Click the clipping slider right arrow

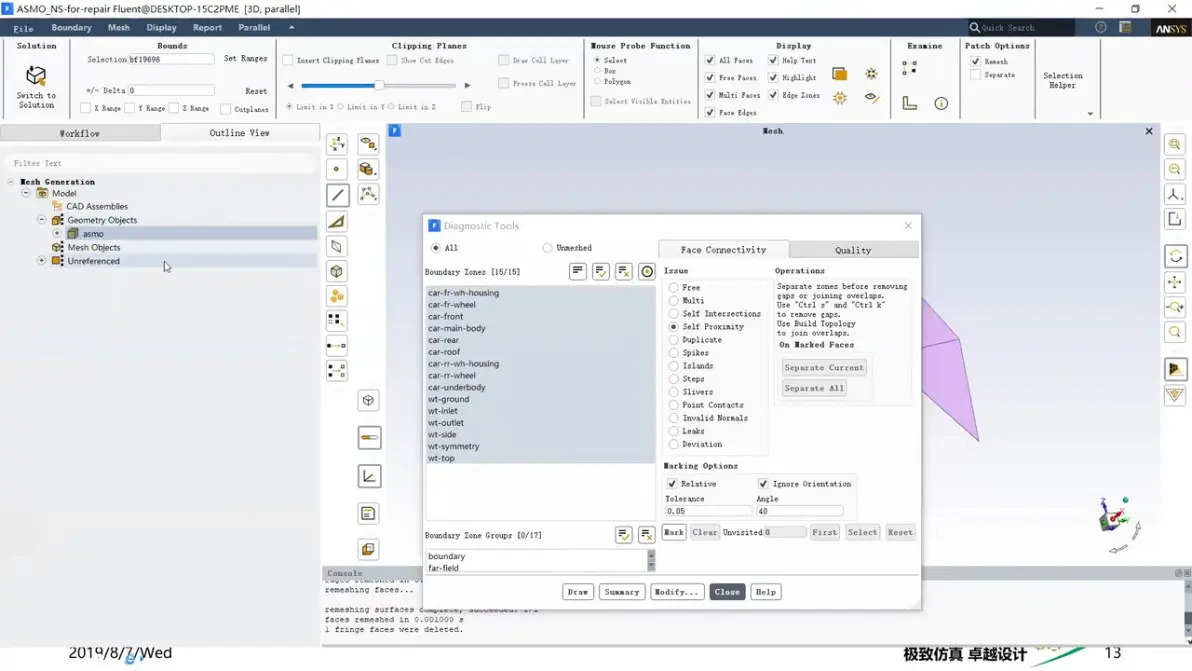467,85
